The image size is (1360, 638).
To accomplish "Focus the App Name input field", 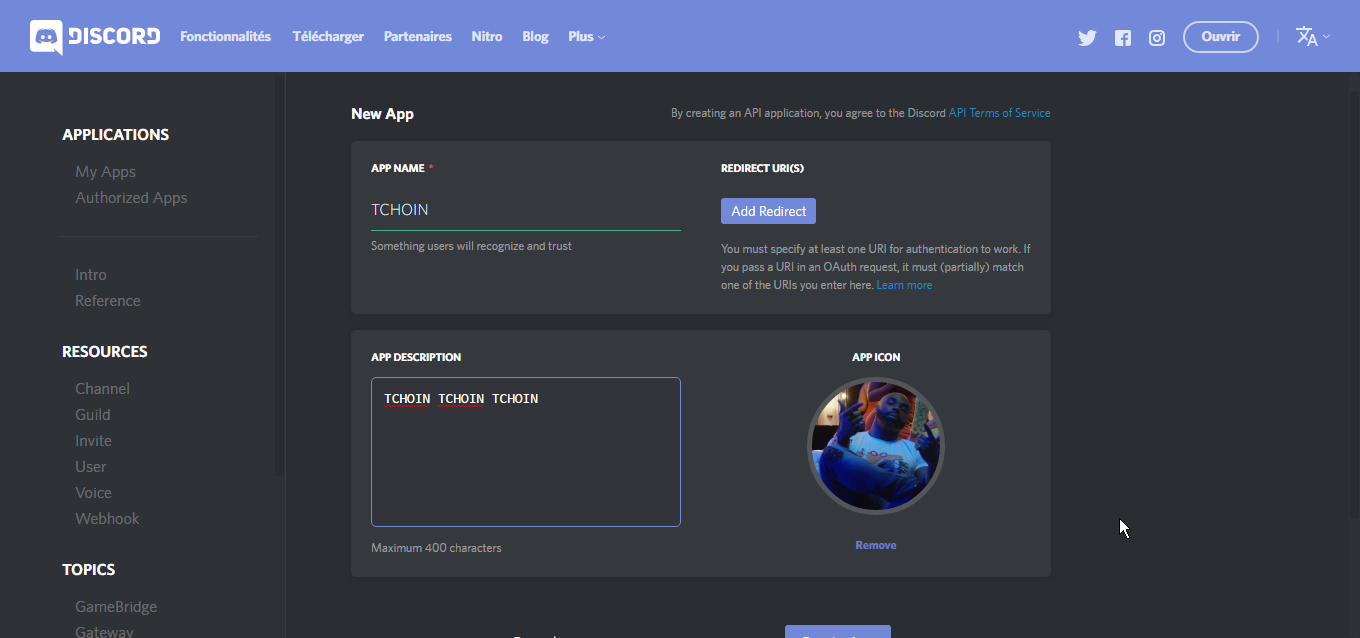I will 526,210.
